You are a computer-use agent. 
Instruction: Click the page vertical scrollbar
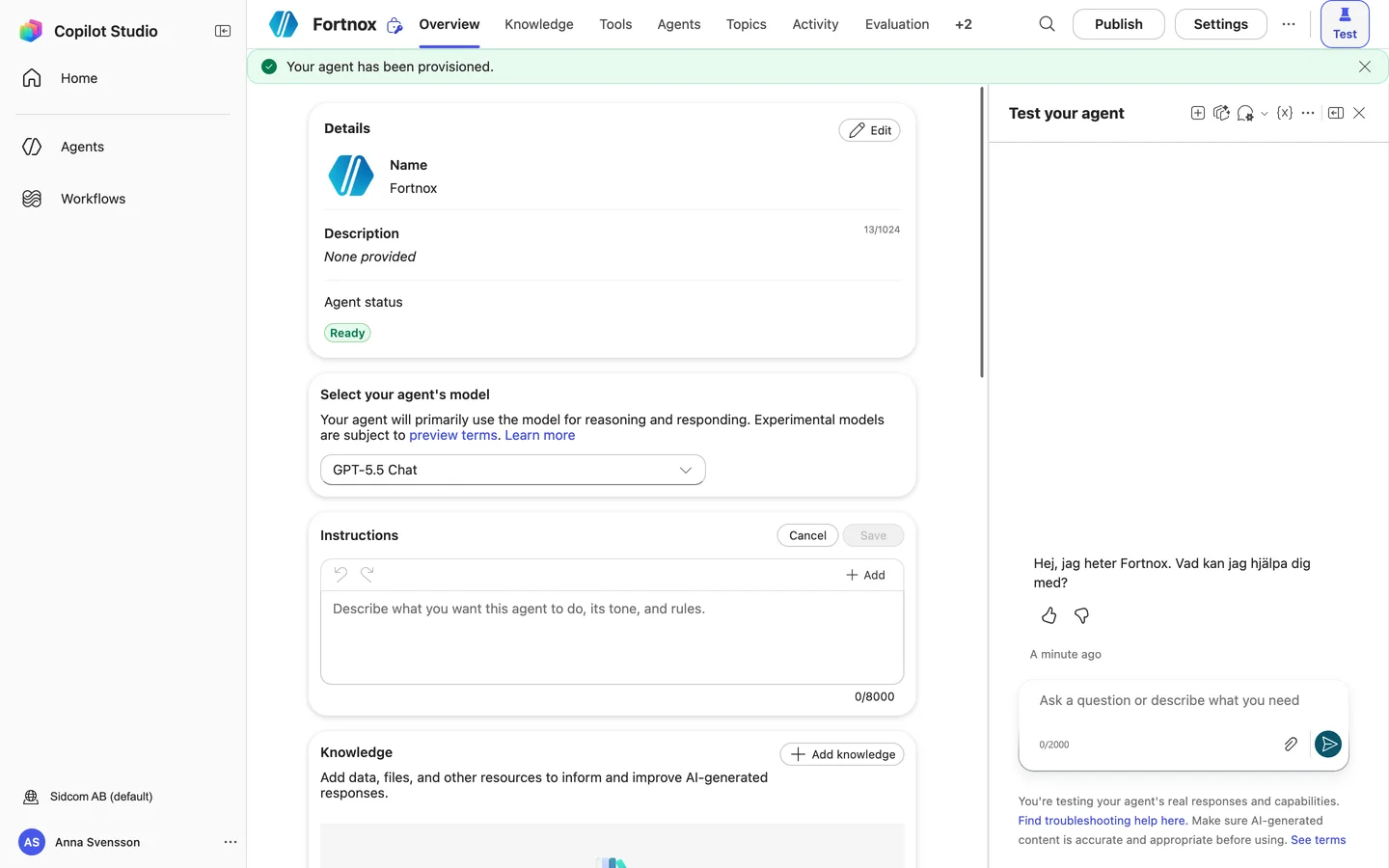(x=982, y=231)
